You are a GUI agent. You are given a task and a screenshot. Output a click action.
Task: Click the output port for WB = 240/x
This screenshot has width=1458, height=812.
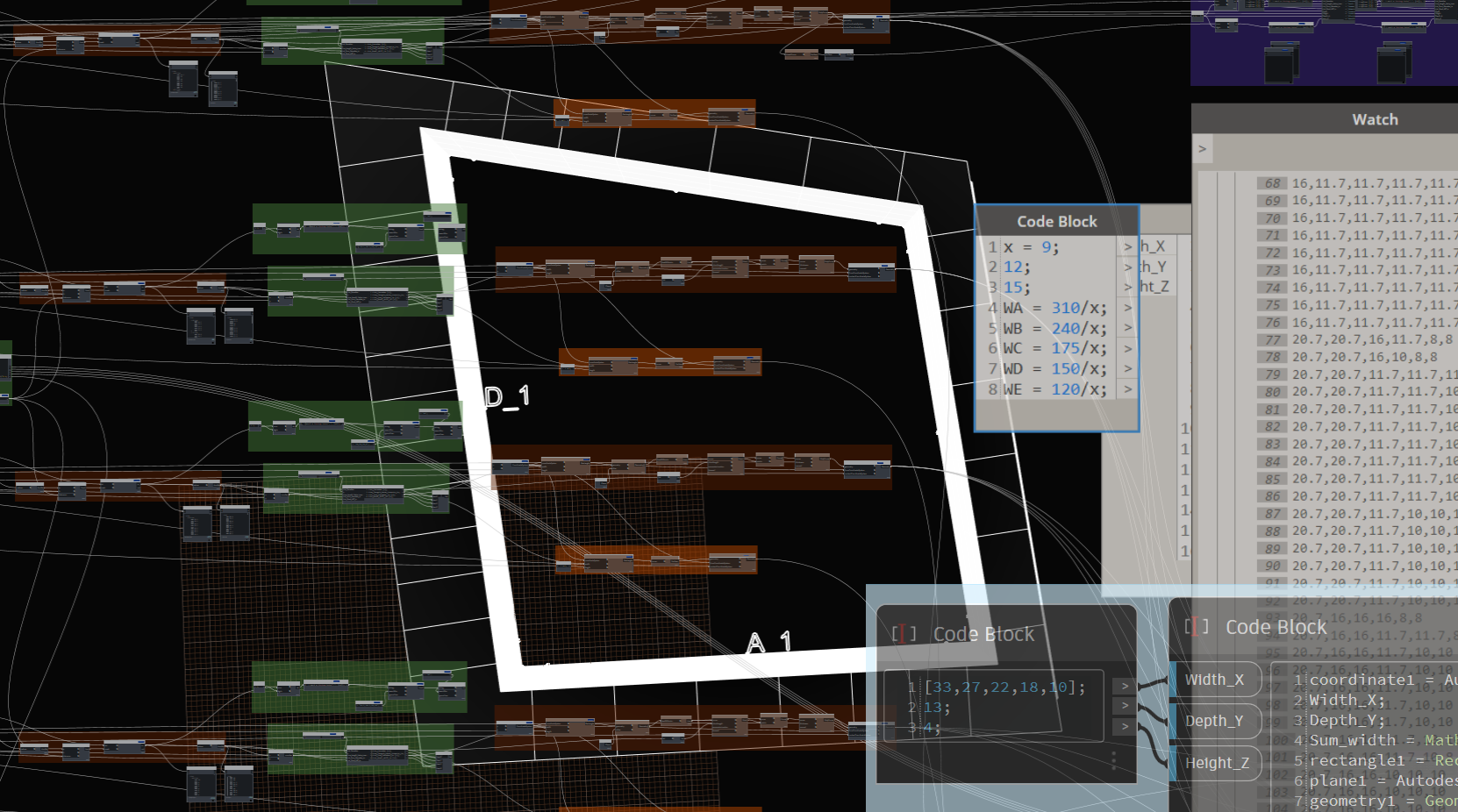[1127, 328]
